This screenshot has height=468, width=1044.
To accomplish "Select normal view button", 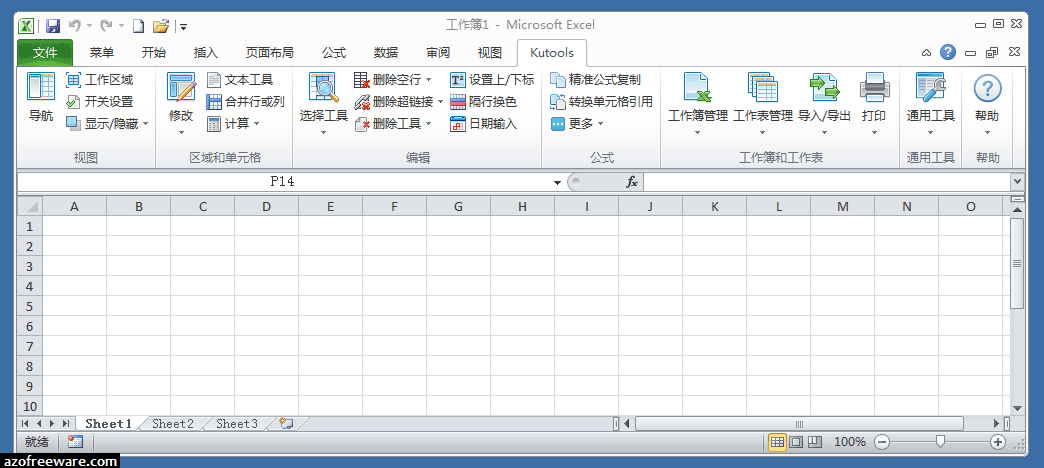I will coord(777,442).
